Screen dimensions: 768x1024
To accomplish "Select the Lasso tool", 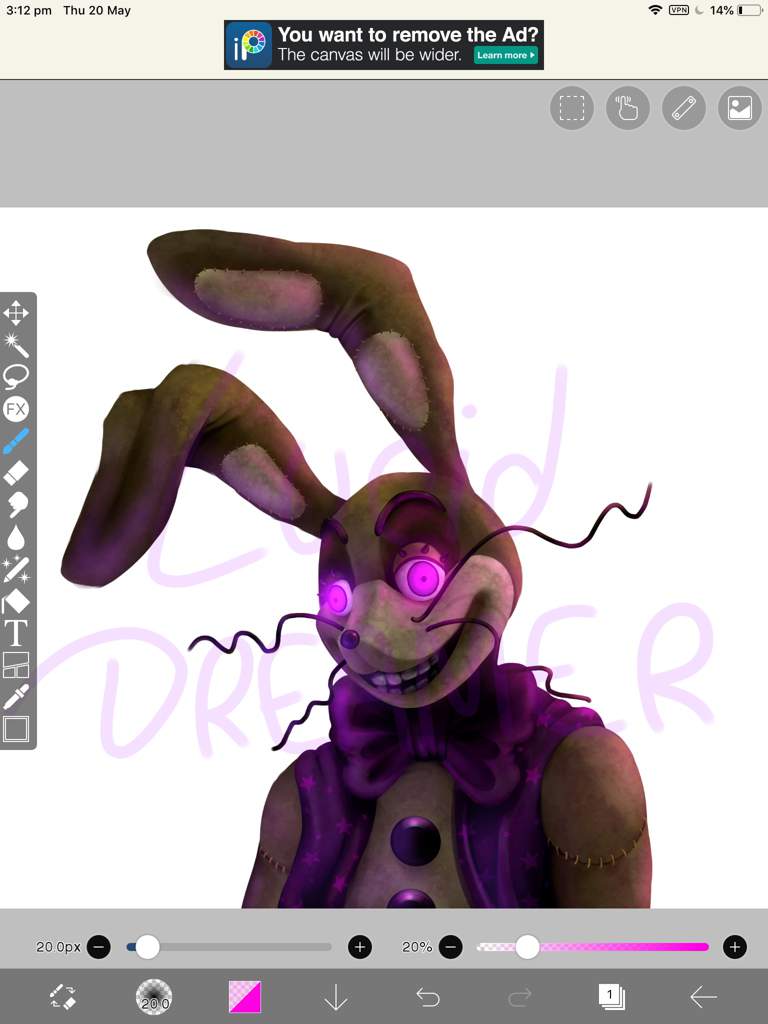I will 16,377.
